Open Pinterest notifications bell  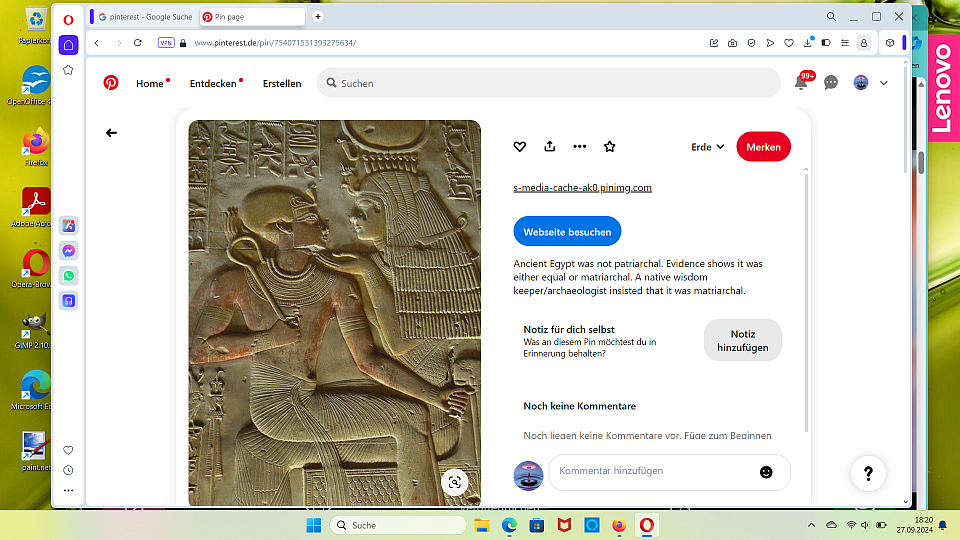[x=801, y=83]
